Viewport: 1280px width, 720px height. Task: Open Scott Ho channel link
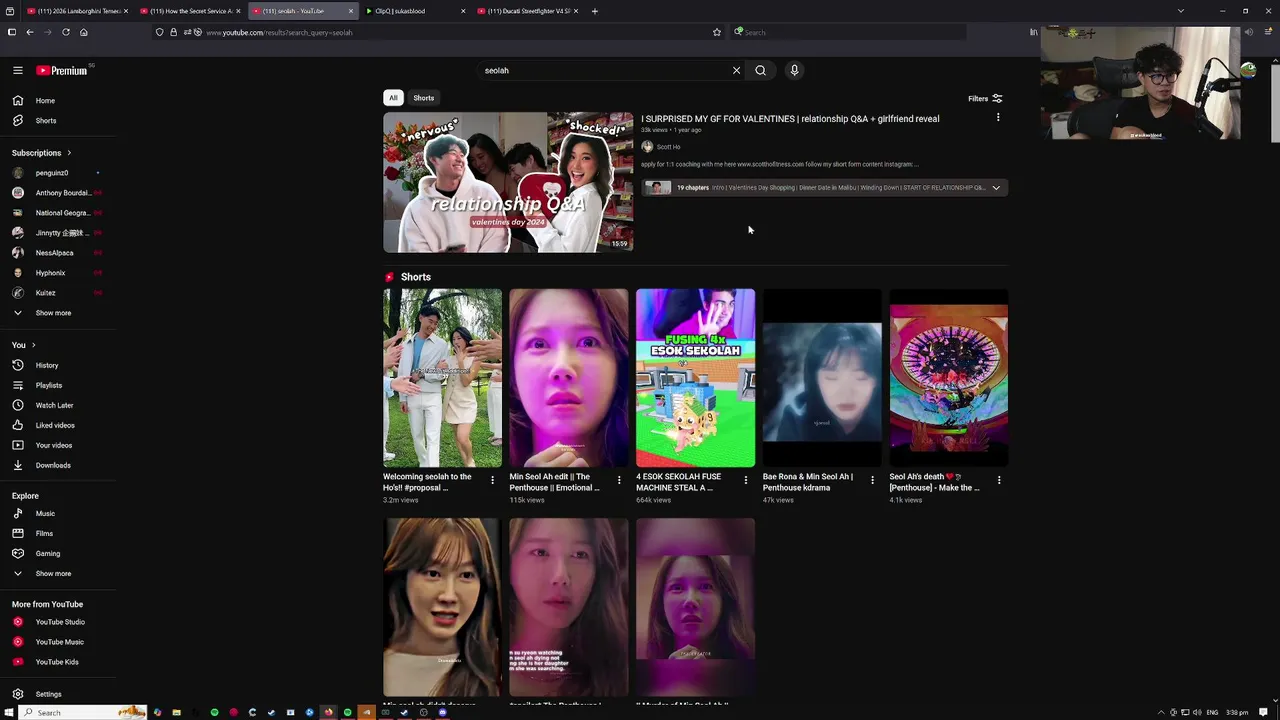pyautogui.click(x=668, y=147)
